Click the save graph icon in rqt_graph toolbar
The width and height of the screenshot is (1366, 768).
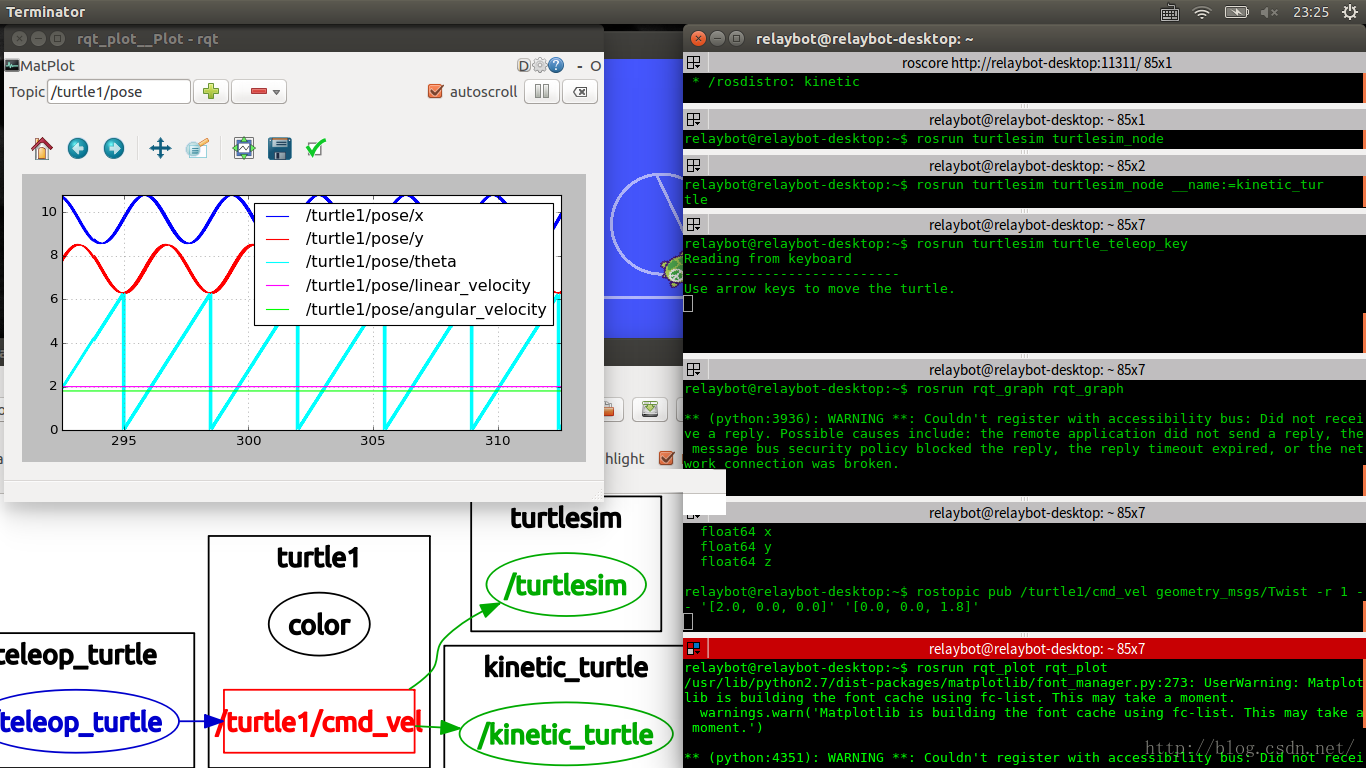(651, 408)
